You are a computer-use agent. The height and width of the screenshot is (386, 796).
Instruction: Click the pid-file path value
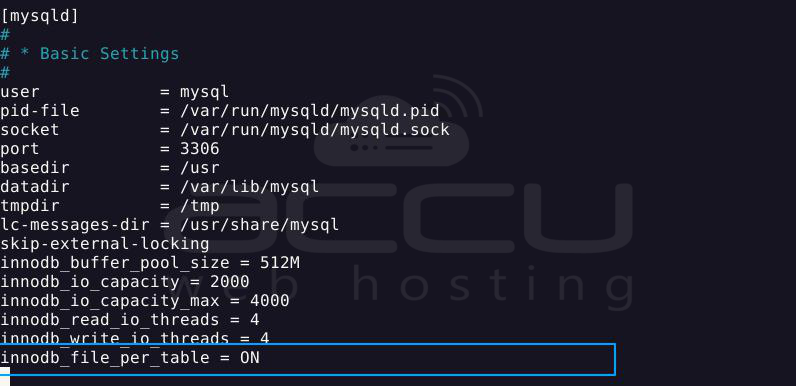(310, 111)
